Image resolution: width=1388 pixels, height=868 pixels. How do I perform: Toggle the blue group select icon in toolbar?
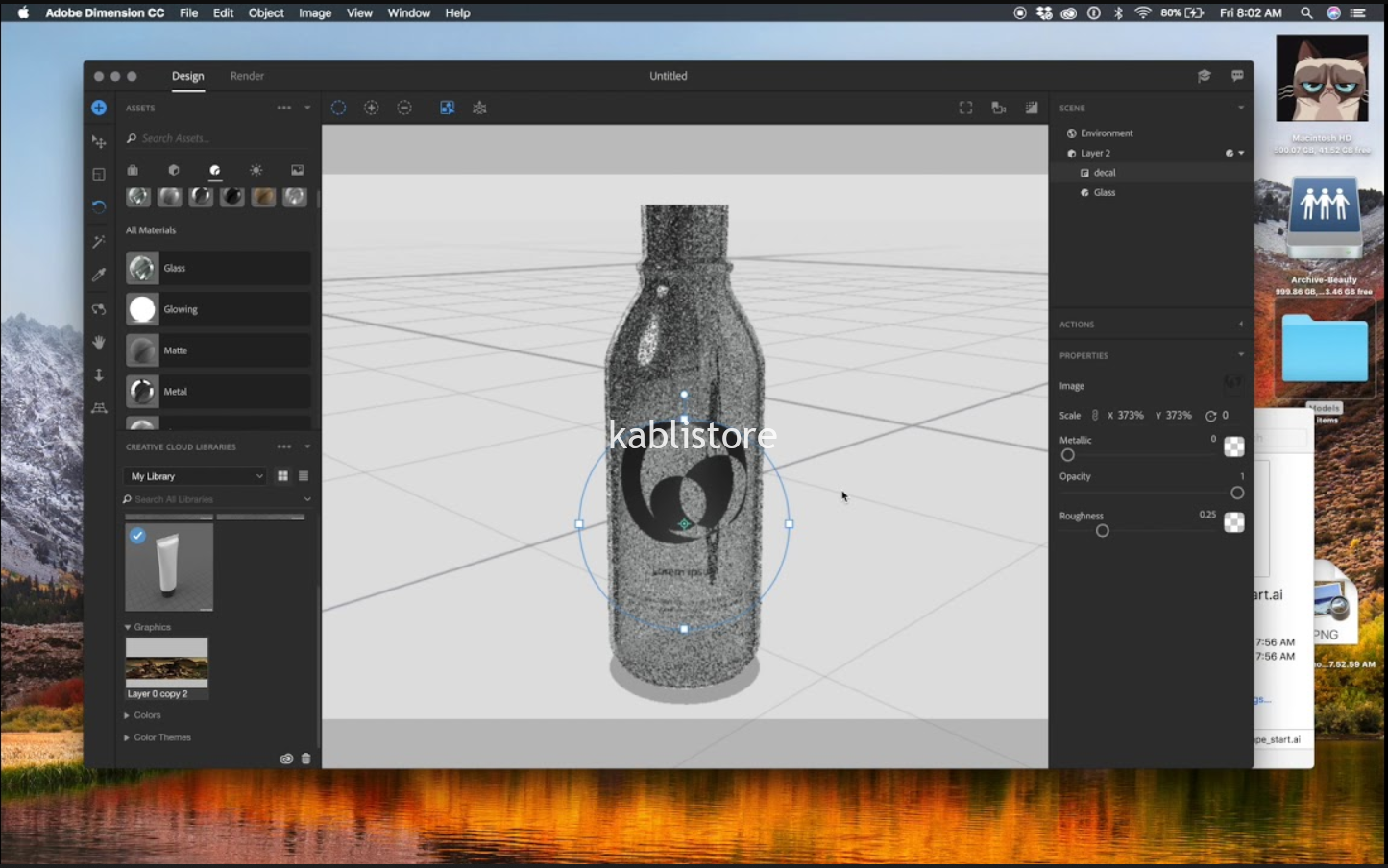[448, 108]
